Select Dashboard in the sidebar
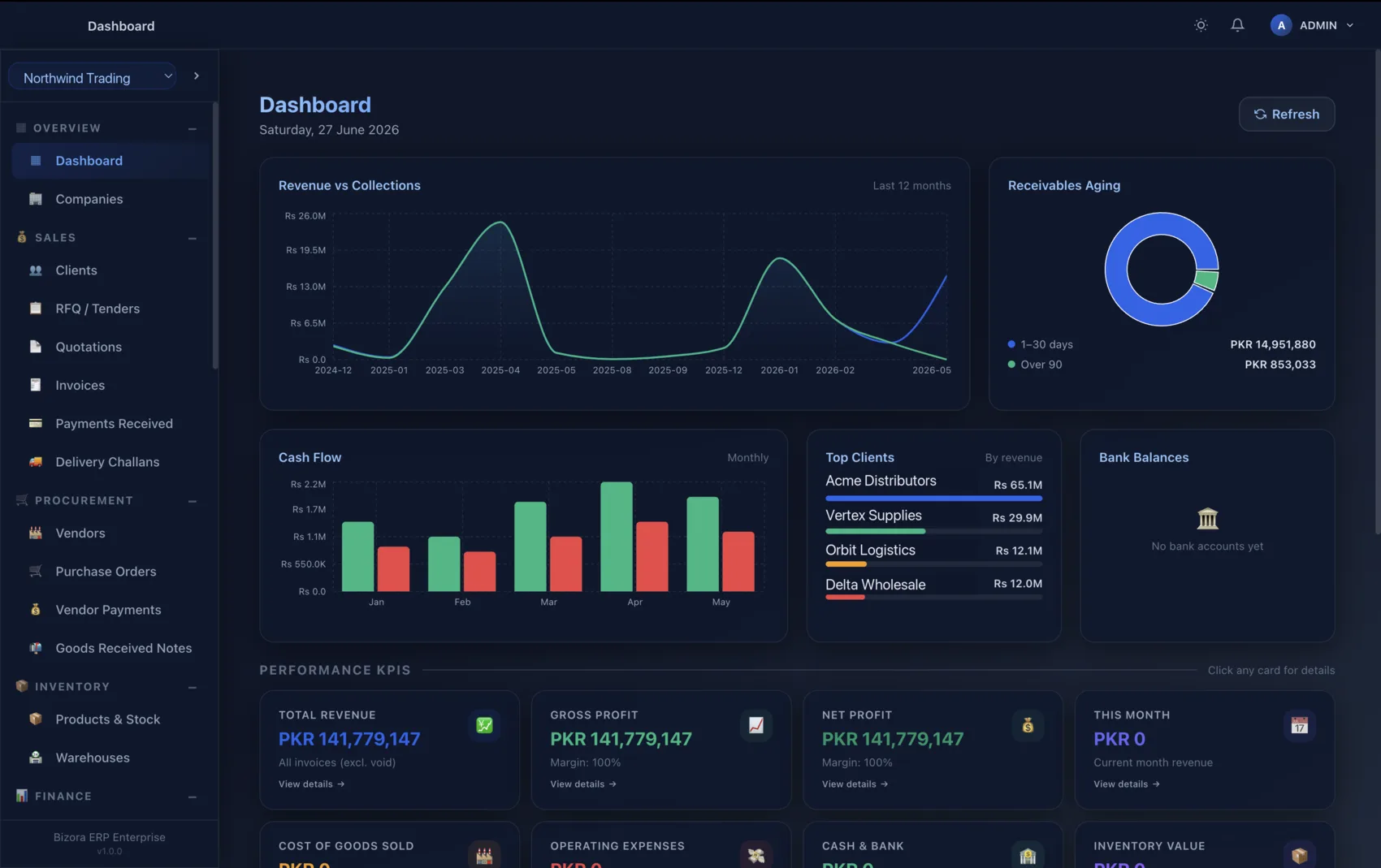 click(x=110, y=161)
